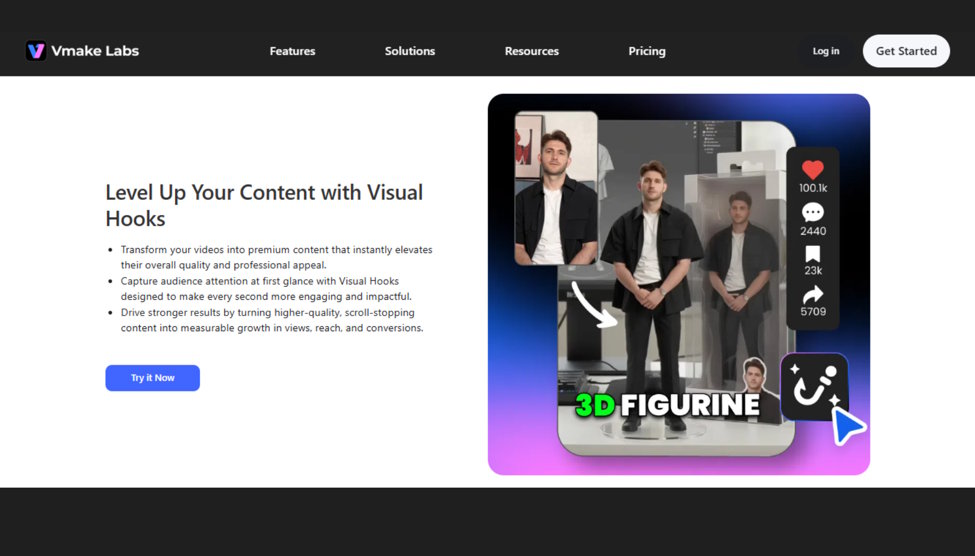Click the share arrow icon
This screenshot has height=556, width=975.
[x=813, y=295]
